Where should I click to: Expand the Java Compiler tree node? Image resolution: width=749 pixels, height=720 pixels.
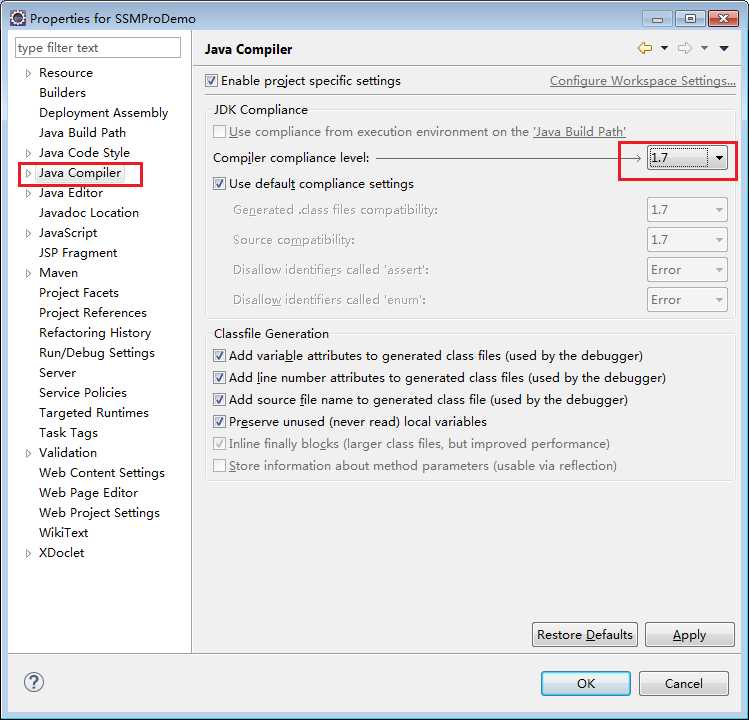click(x=28, y=173)
